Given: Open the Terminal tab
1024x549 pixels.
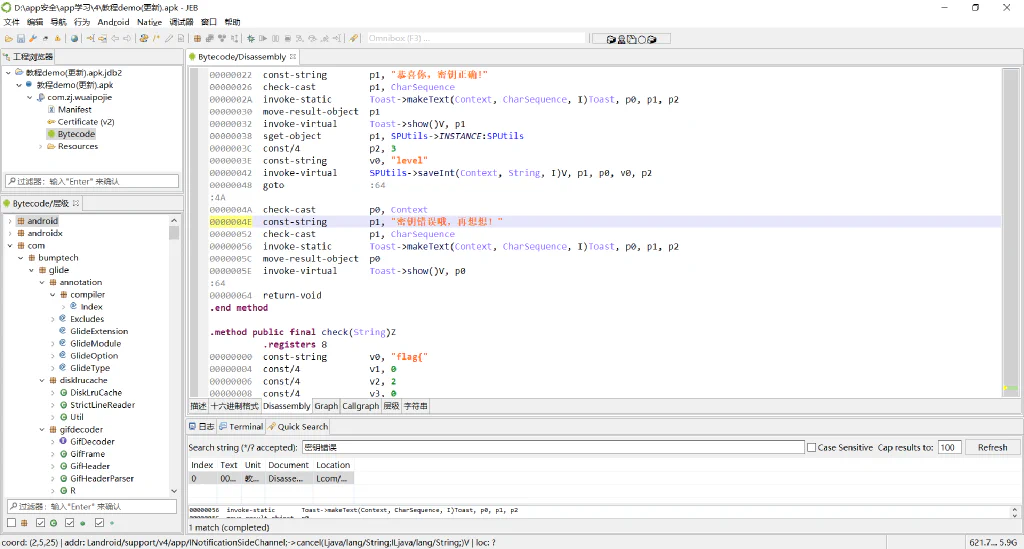Looking at the screenshot, I should coord(241,427).
